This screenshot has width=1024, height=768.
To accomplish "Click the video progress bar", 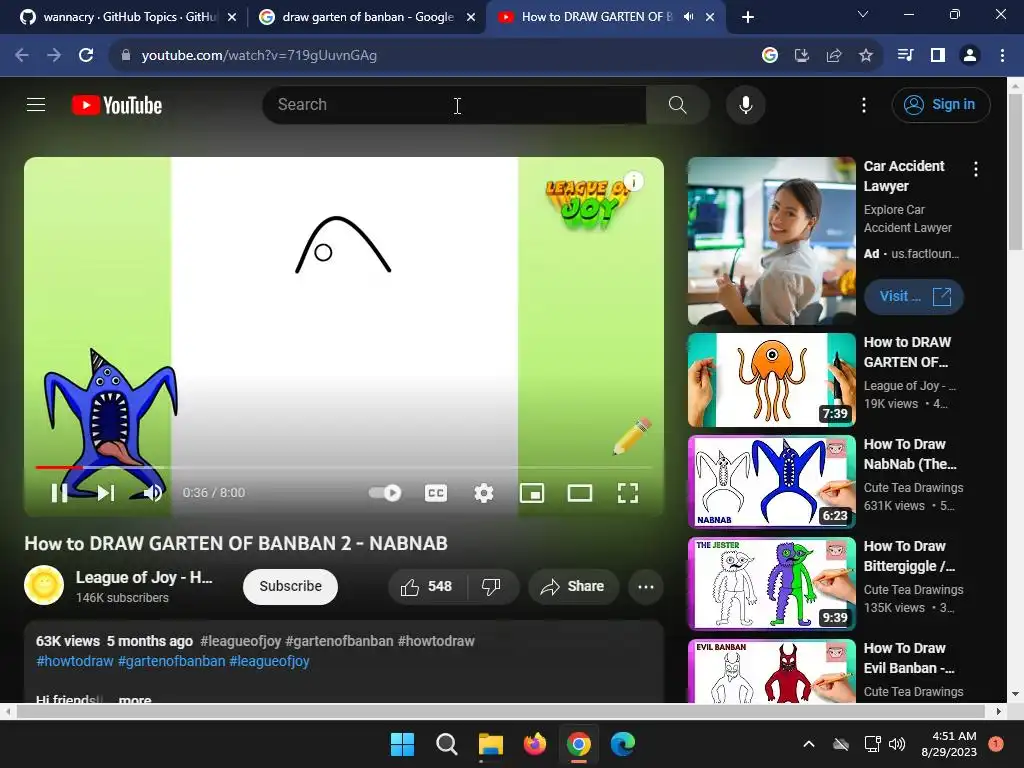I will click(344, 468).
